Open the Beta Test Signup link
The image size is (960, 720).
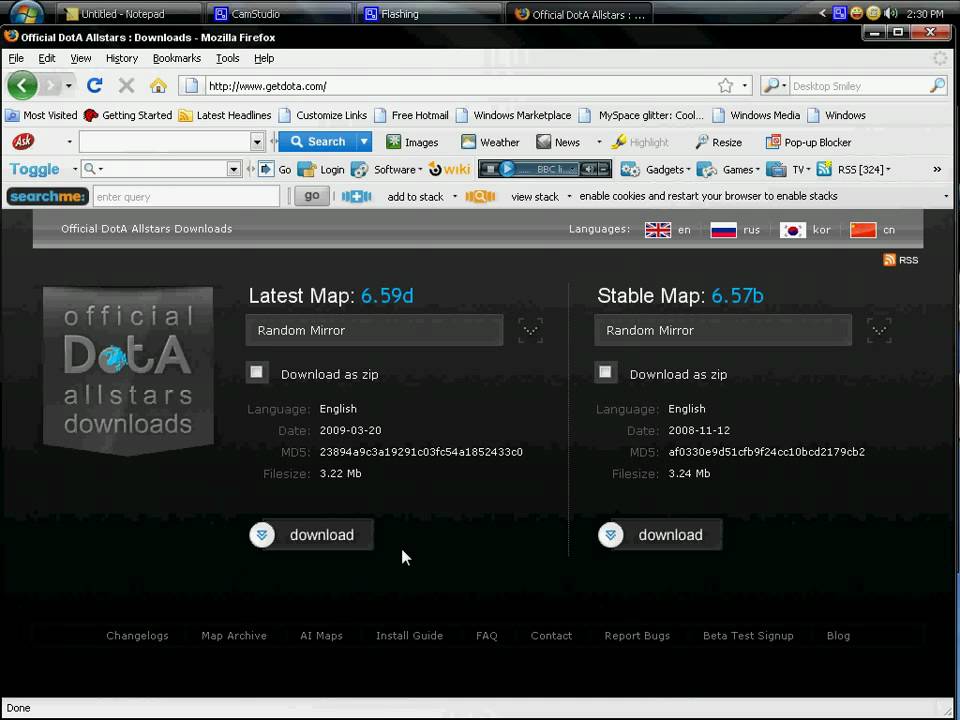click(x=748, y=636)
